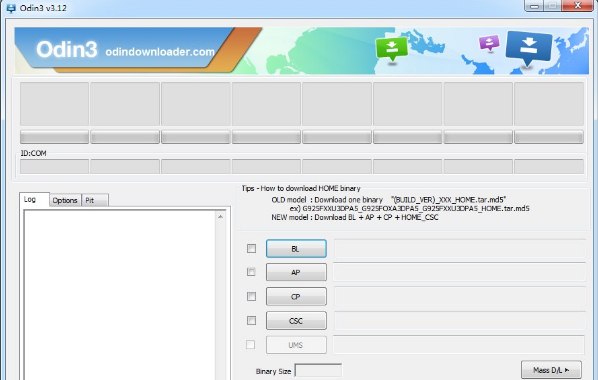Choose an AP firmware file via AP button

[296, 272]
